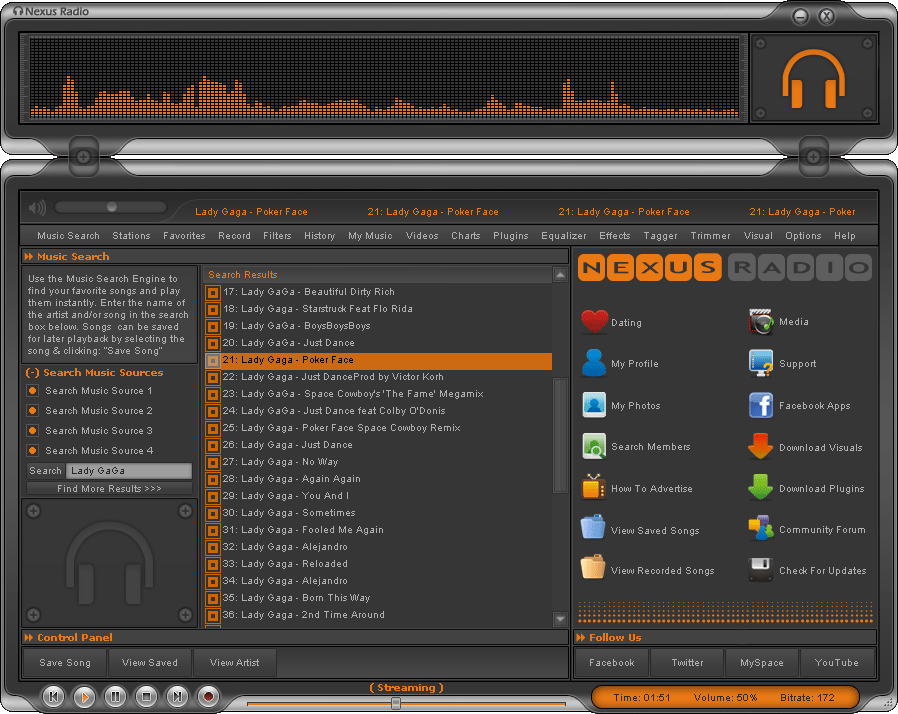Click View Saved Songs icon
The image size is (898, 714).
[594, 529]
